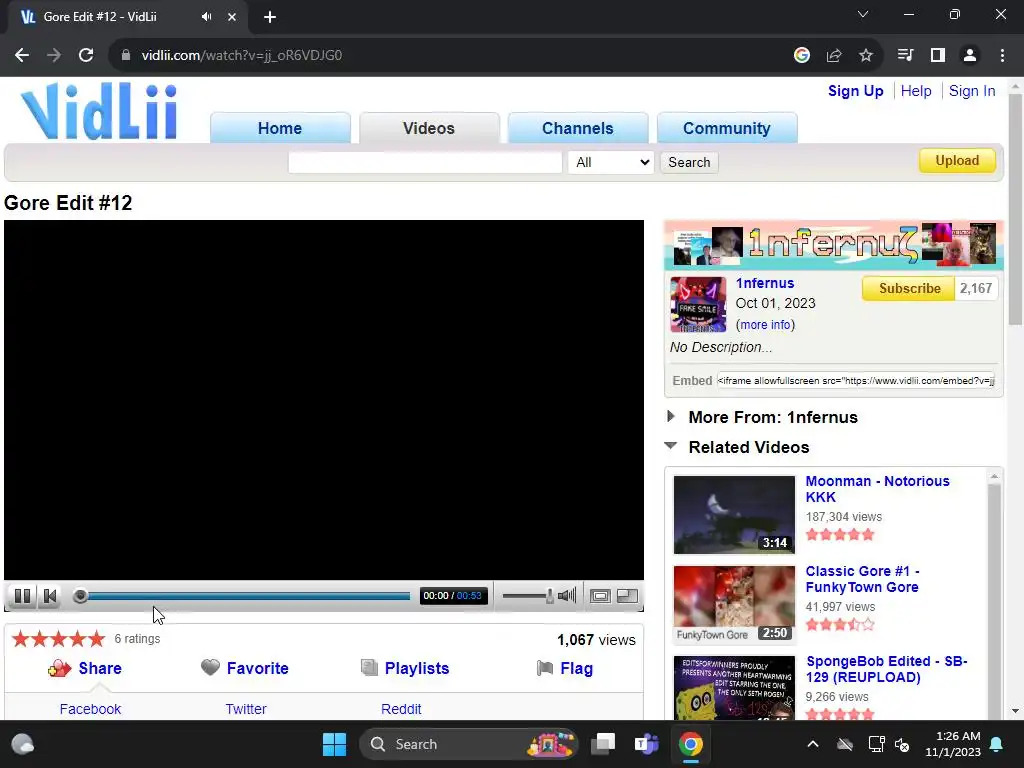Image resolution: width=1024 pixels, height=768 pixels.
Task: Open the Home tab
Action: [x=280, y=128]
